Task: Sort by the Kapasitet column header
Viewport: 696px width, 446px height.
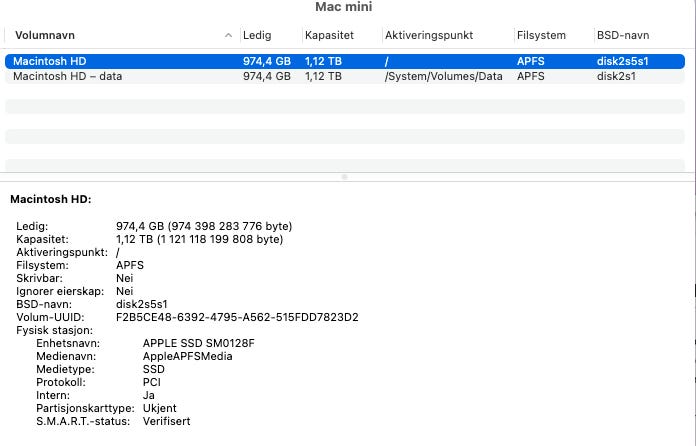Action: 329,36
